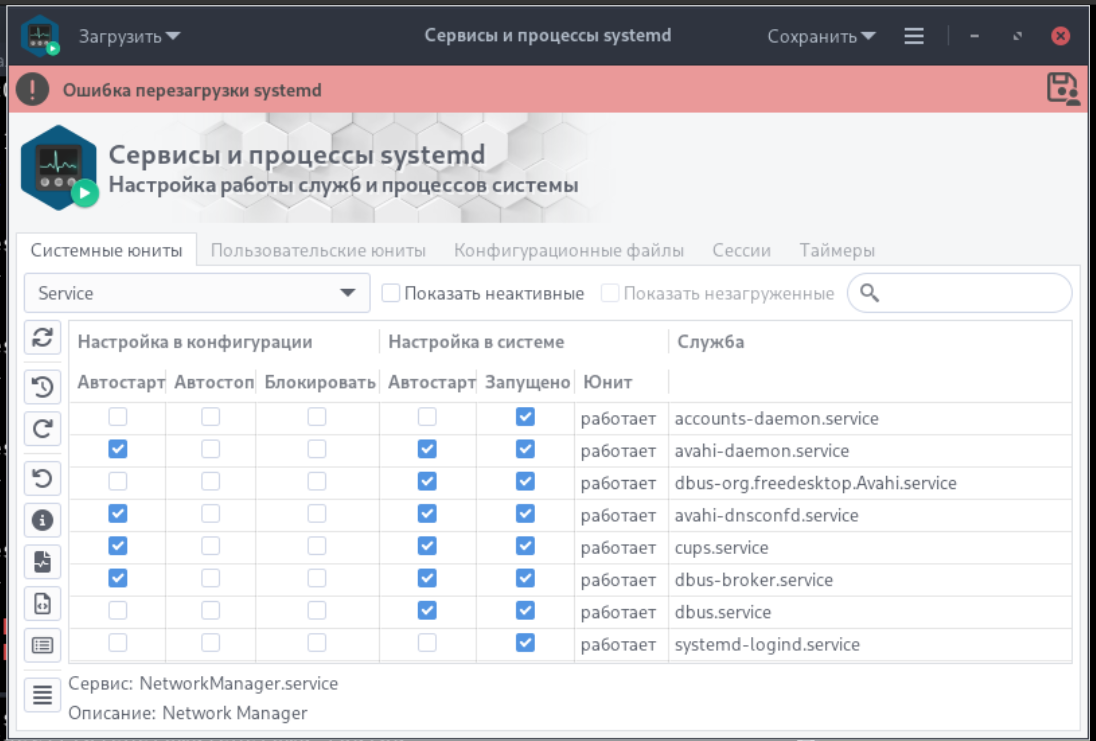This screenshot has width=1096, height=741.
Task: Toggle config Автостарт for avahi-daemon.service
Action: pyautogui.click(x=118, y=450)
